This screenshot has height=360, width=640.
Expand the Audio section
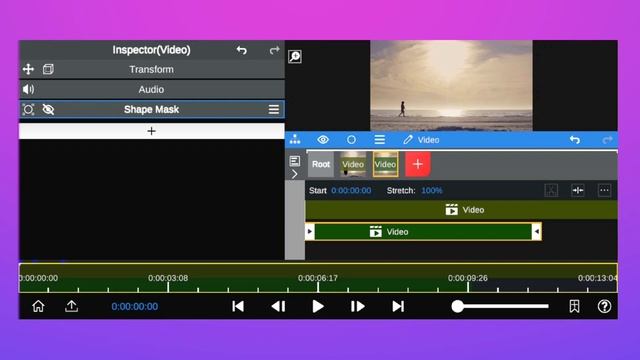point(151,89)
